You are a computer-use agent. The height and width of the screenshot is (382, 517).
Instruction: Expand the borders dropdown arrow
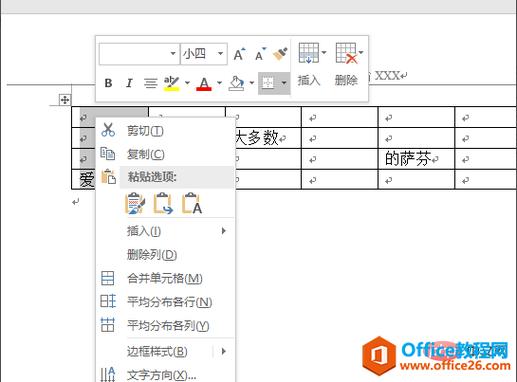point(284,83)
